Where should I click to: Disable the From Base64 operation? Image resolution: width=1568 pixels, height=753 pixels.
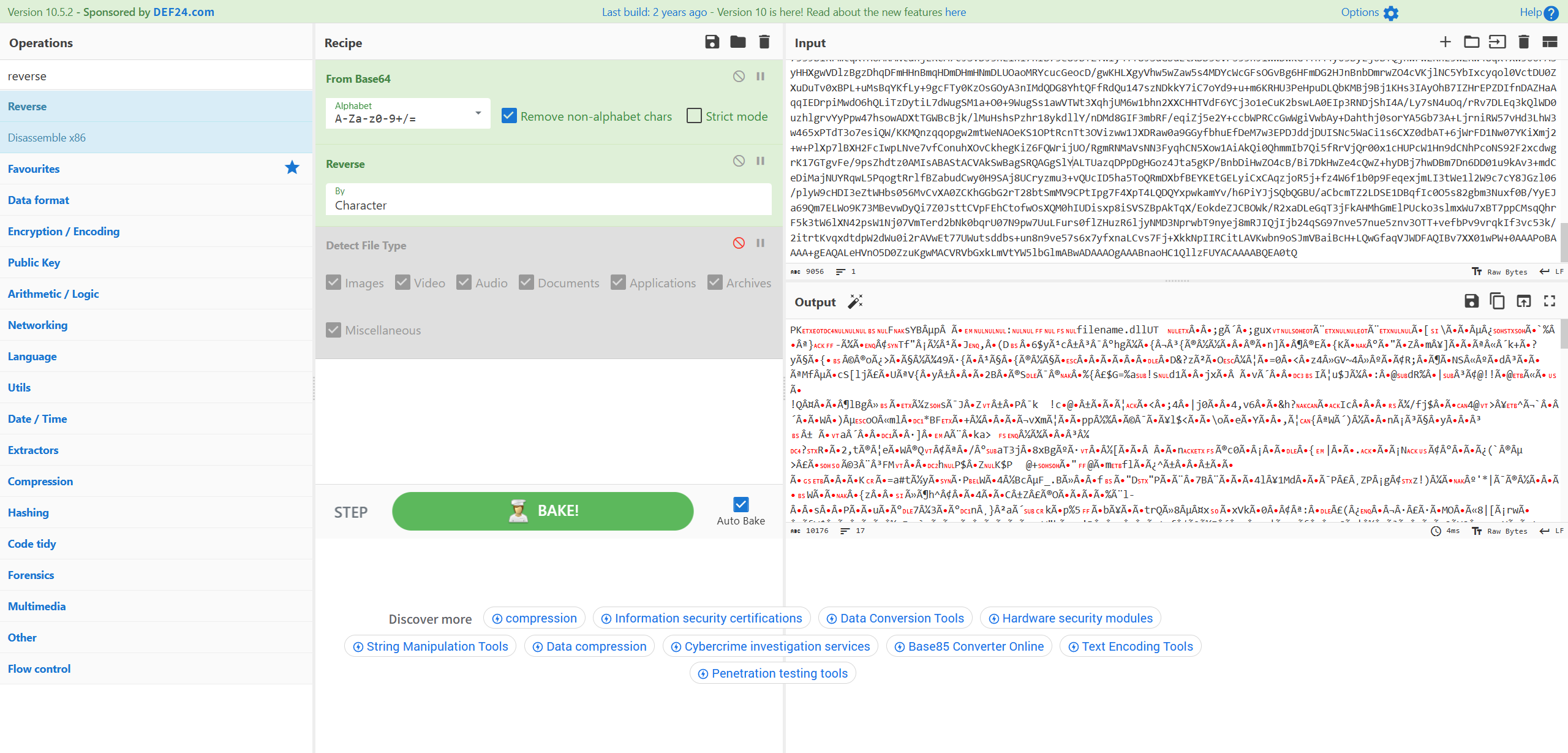coord(739,77)
